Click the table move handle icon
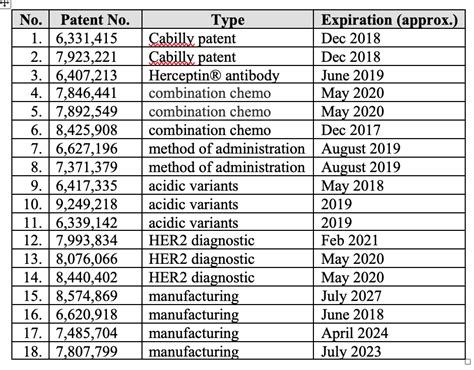Screen dimensions: 474x370 tap(5, 4)
